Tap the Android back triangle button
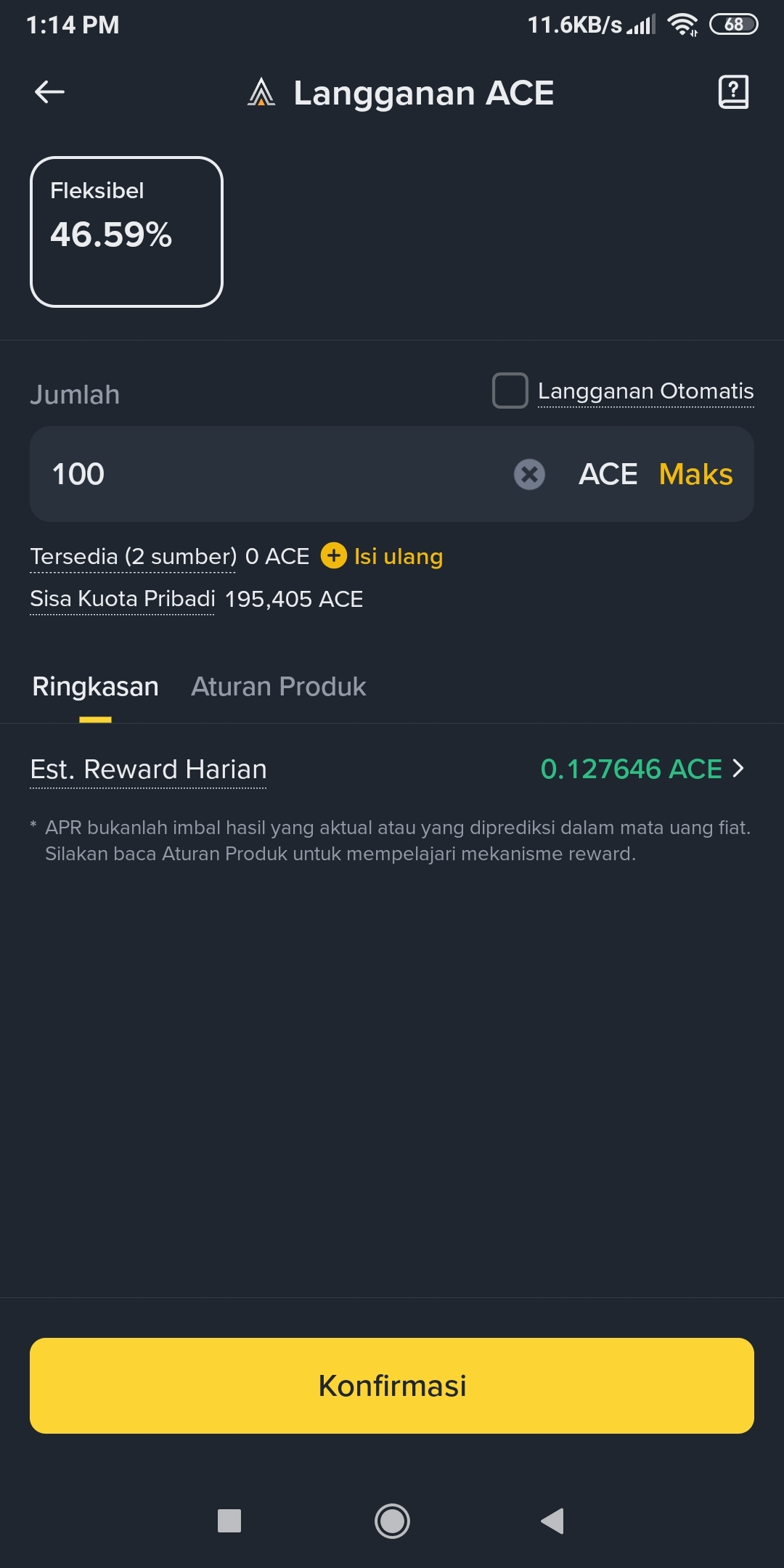Image resolution: width=784 pixels, height=1568 pixels. (552, 1521)
